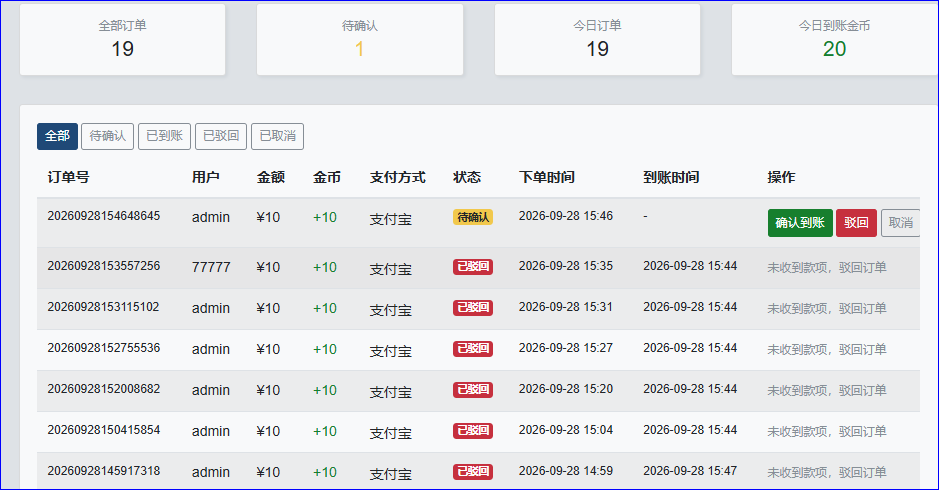939x490 pixels.
Task: Switch to the 已驳回 filter tab
Action: pos(221,136)
